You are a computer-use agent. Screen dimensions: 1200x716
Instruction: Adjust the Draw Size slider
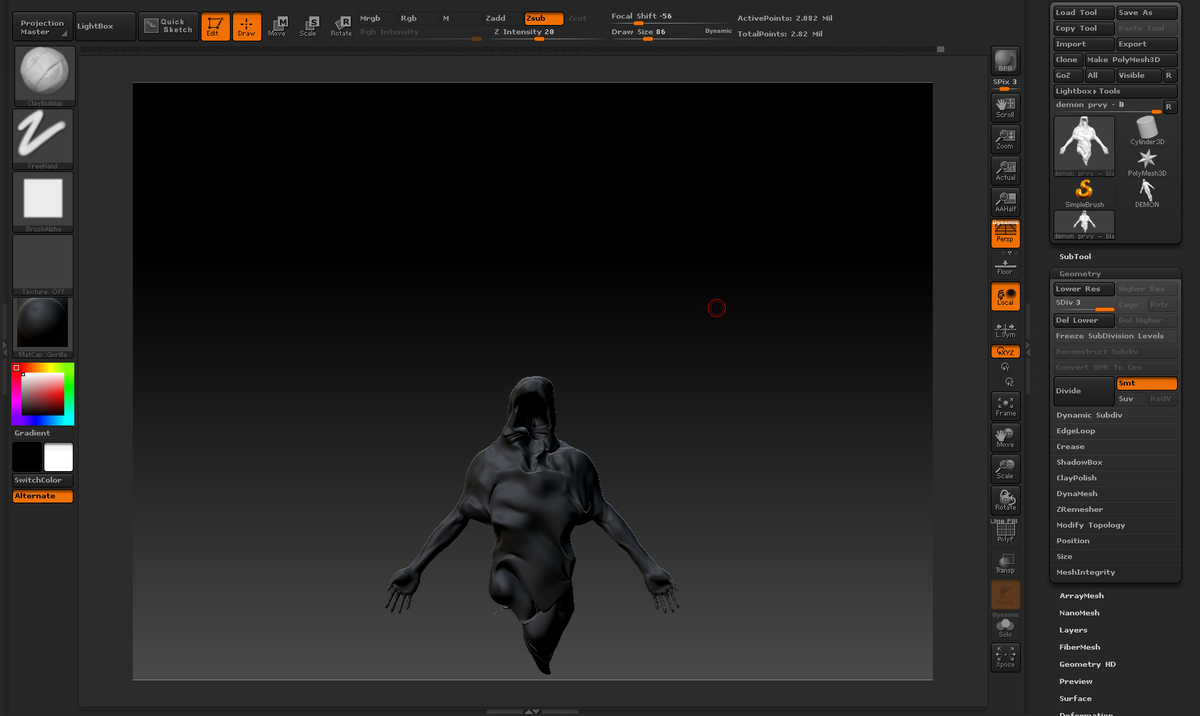pos(657,32)
